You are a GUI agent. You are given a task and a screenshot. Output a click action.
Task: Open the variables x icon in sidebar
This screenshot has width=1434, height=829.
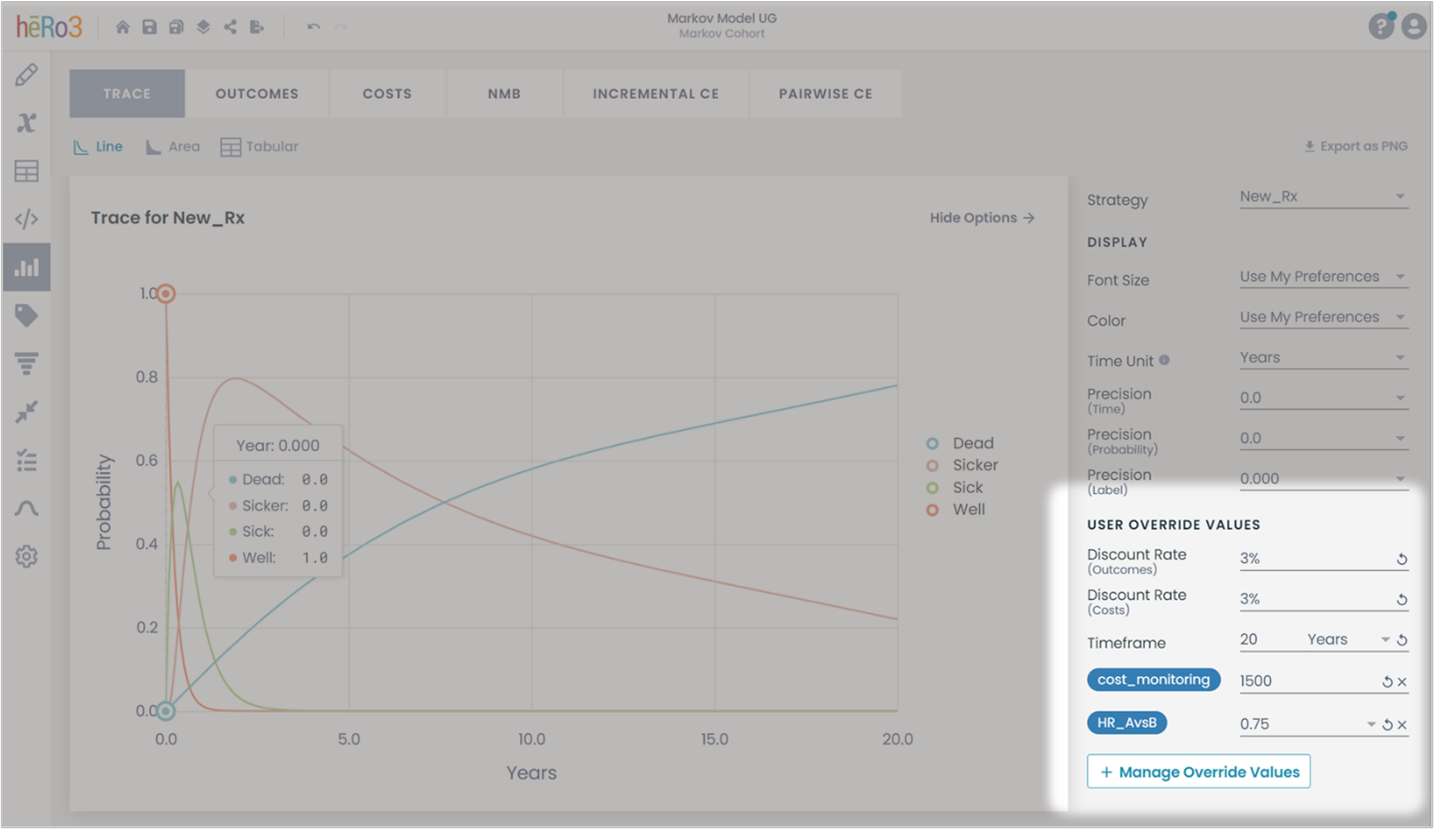point(27,123)
